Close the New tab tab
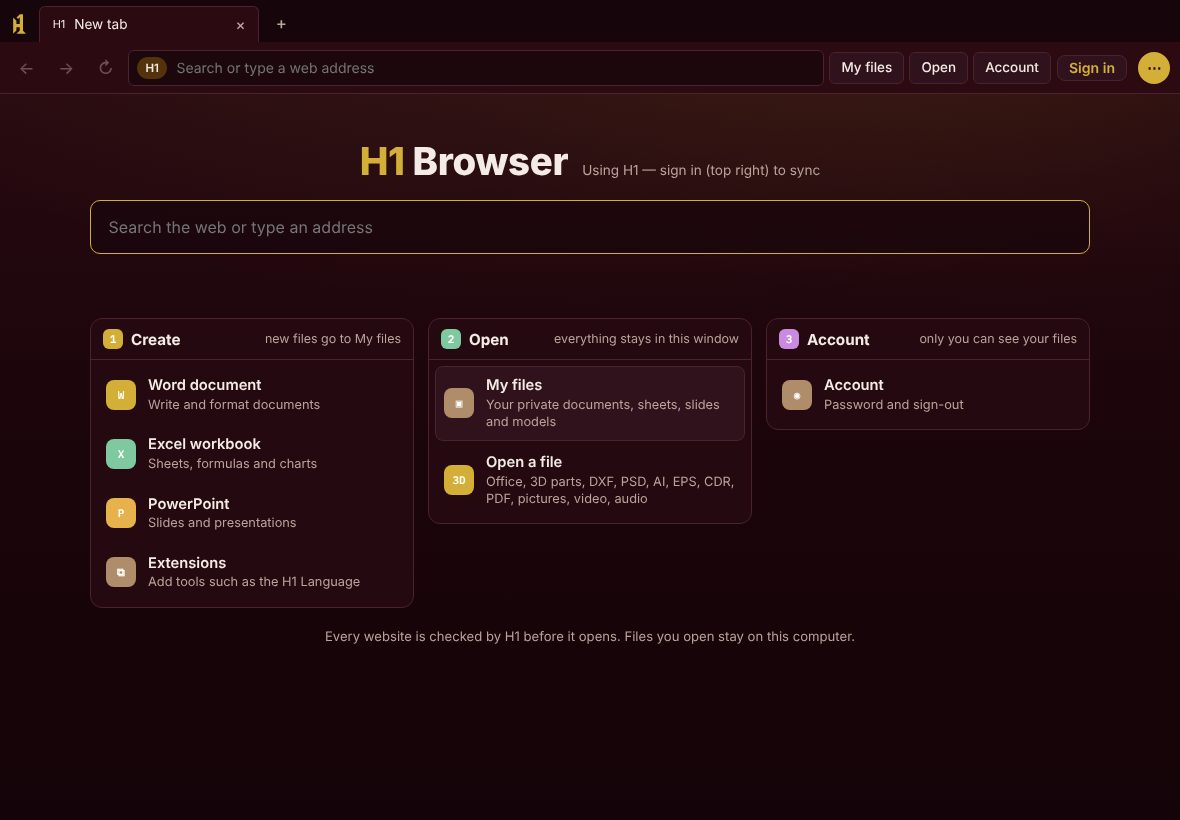 click(x=240, y=26)
